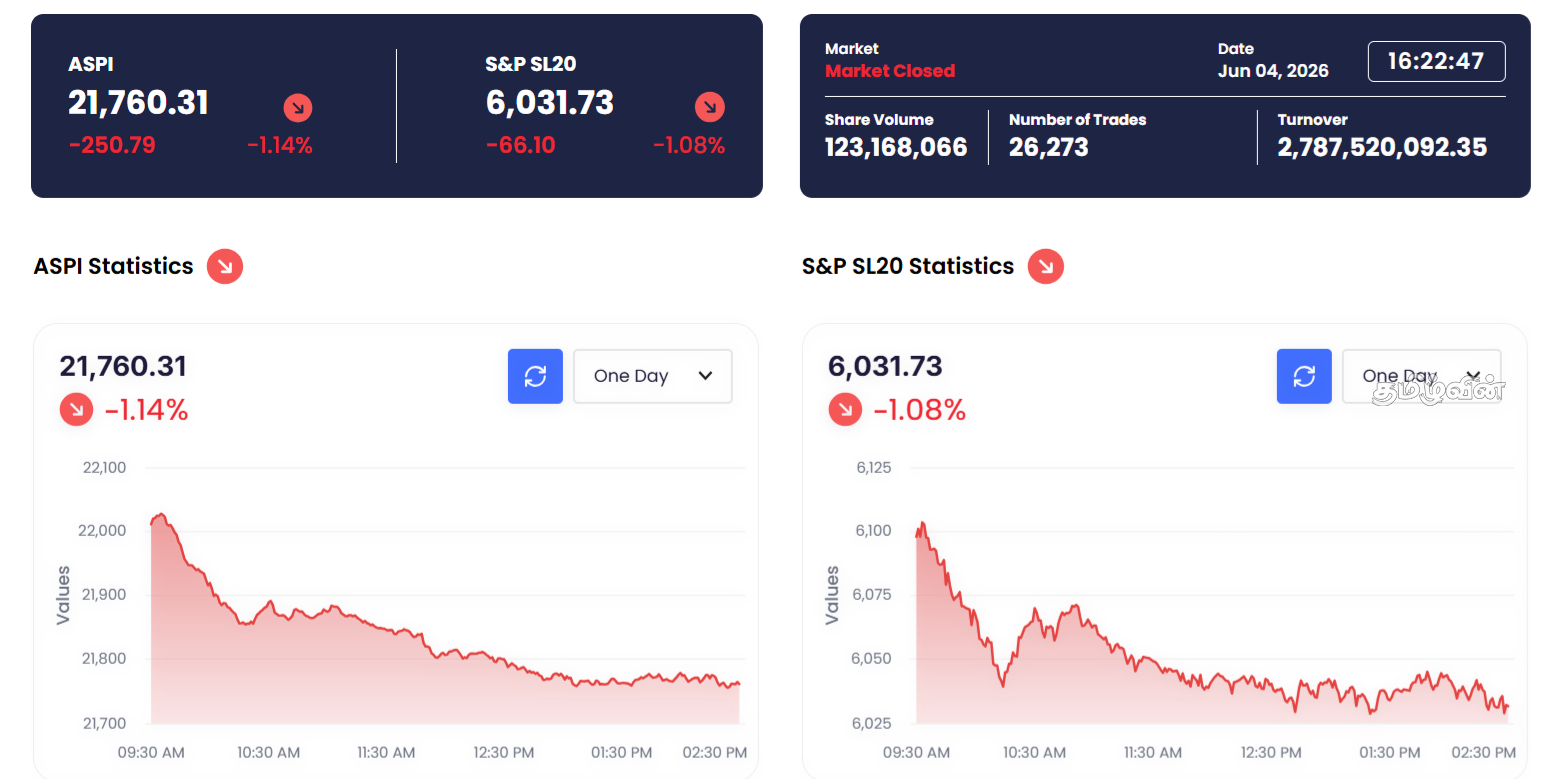Click the Market Closed status text

click(890, 71)
